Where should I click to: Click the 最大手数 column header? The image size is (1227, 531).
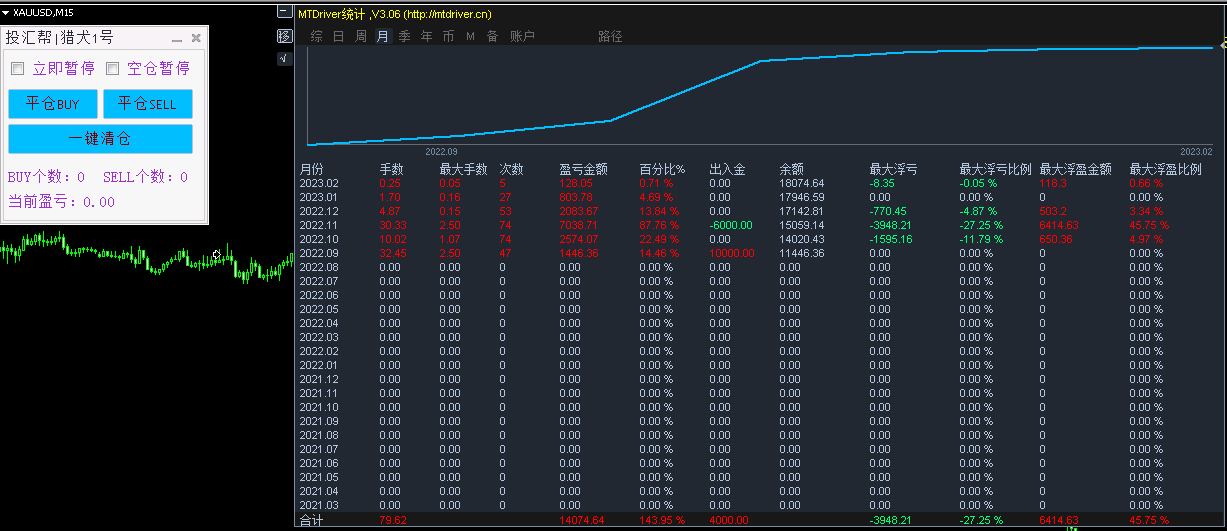(464, 169)
